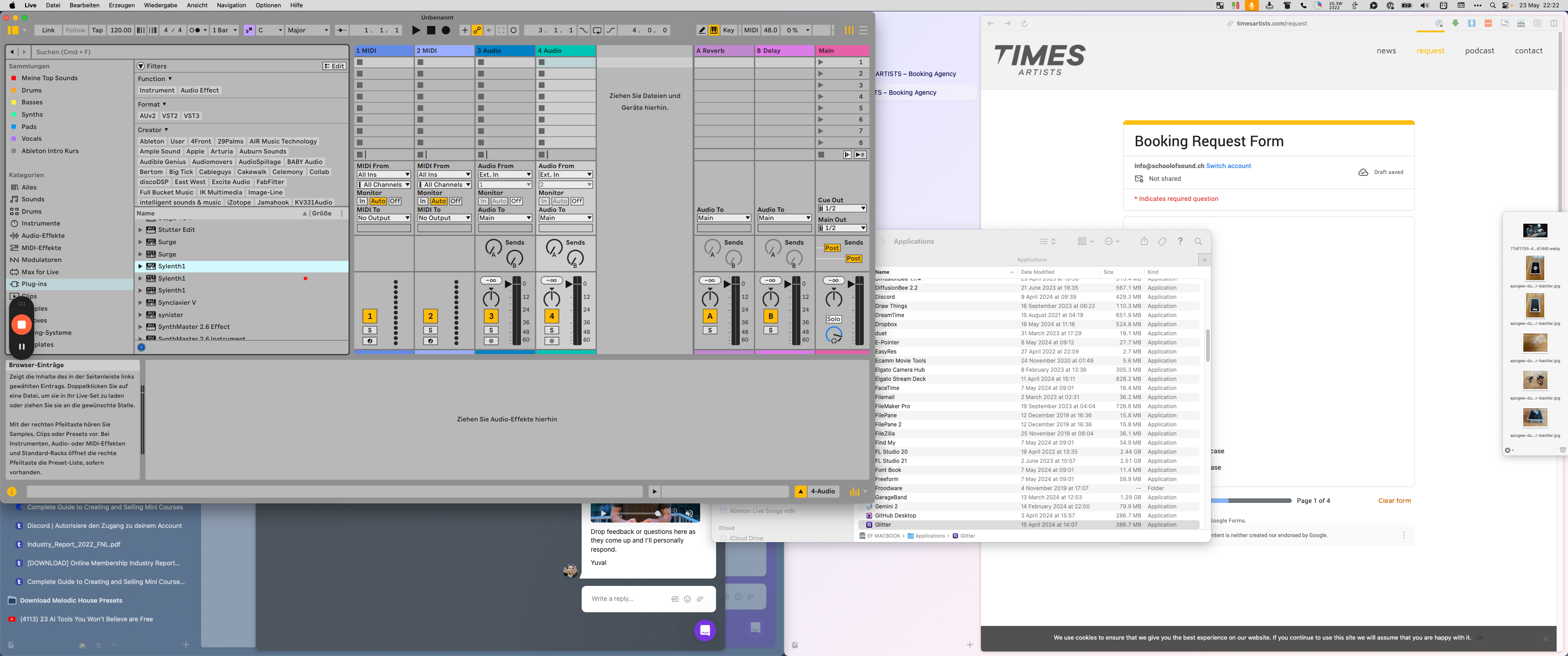
Task: Launch scene 1 in the Main track
Action: coord(820,62)
